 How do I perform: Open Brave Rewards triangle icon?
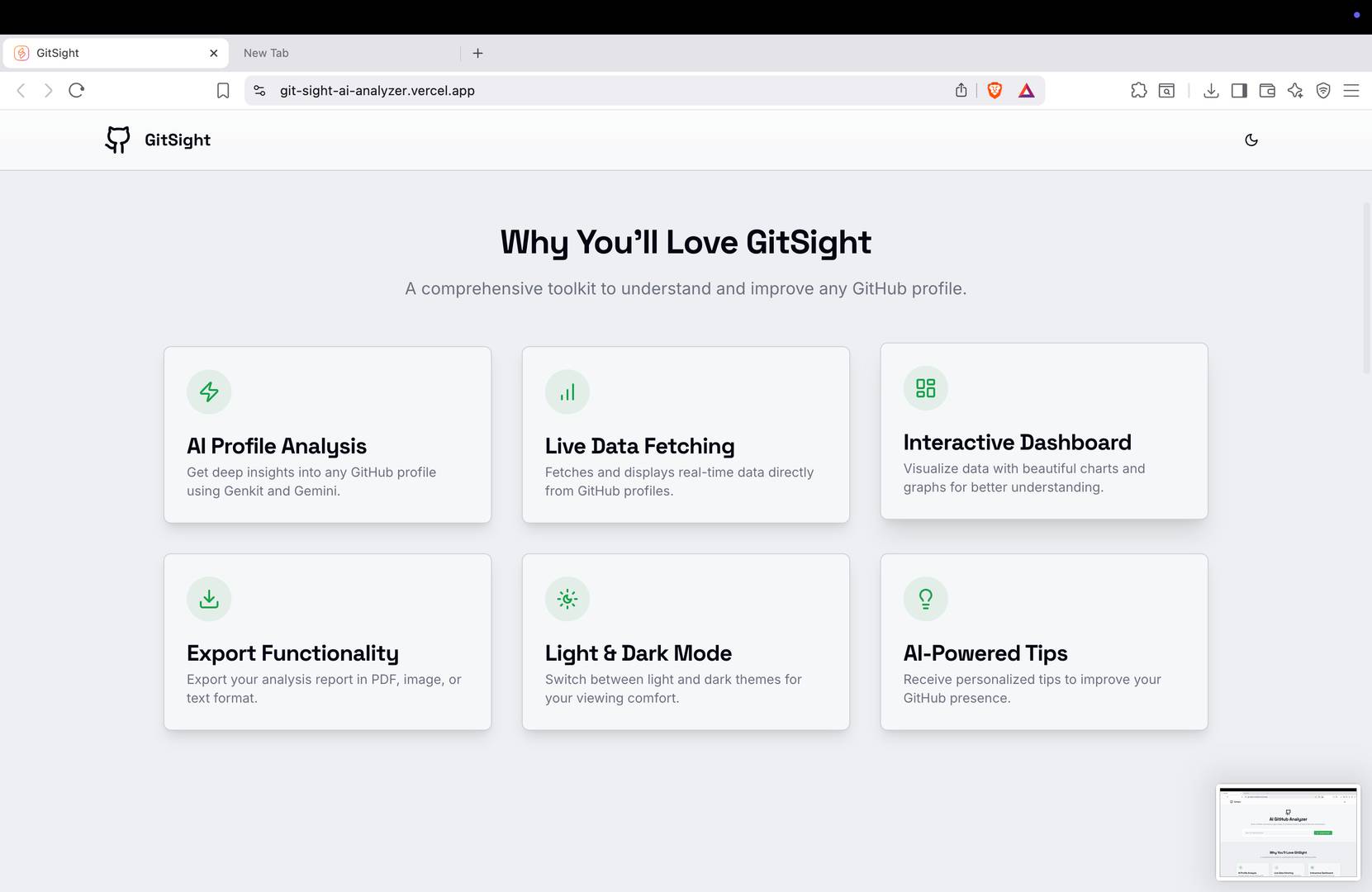click(1026, 90)
